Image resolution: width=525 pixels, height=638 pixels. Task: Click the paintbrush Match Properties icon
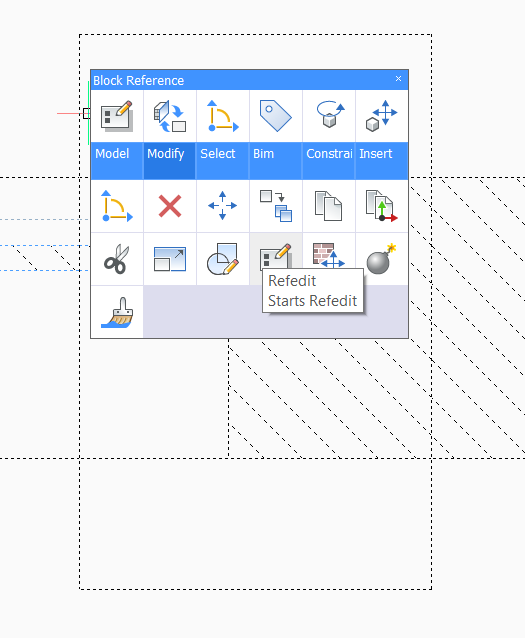coord(117,312)
